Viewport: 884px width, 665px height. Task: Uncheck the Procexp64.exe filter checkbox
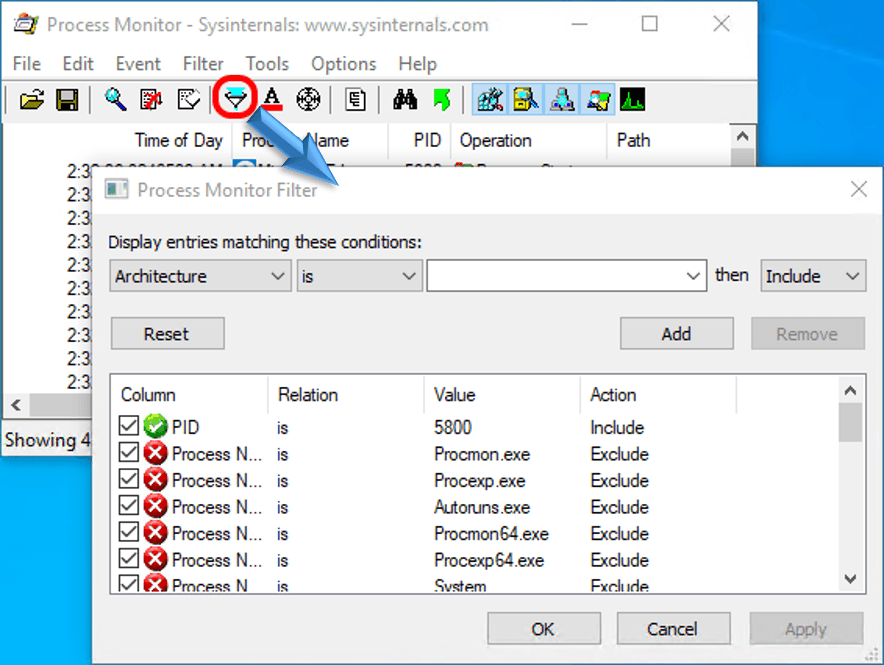129,558
